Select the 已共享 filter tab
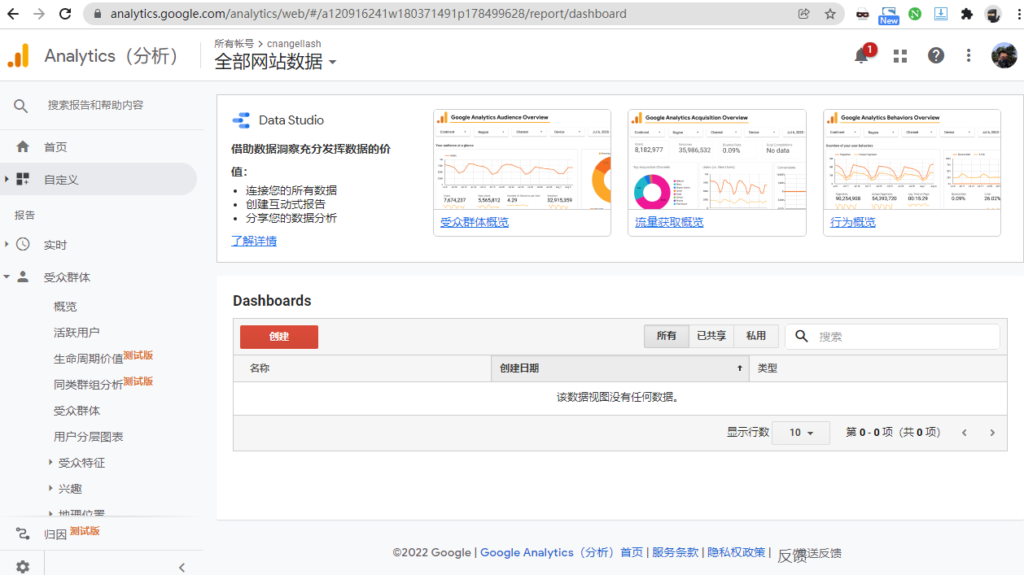The width and height of the screenshot is (1024, 575). coord(711,335)
